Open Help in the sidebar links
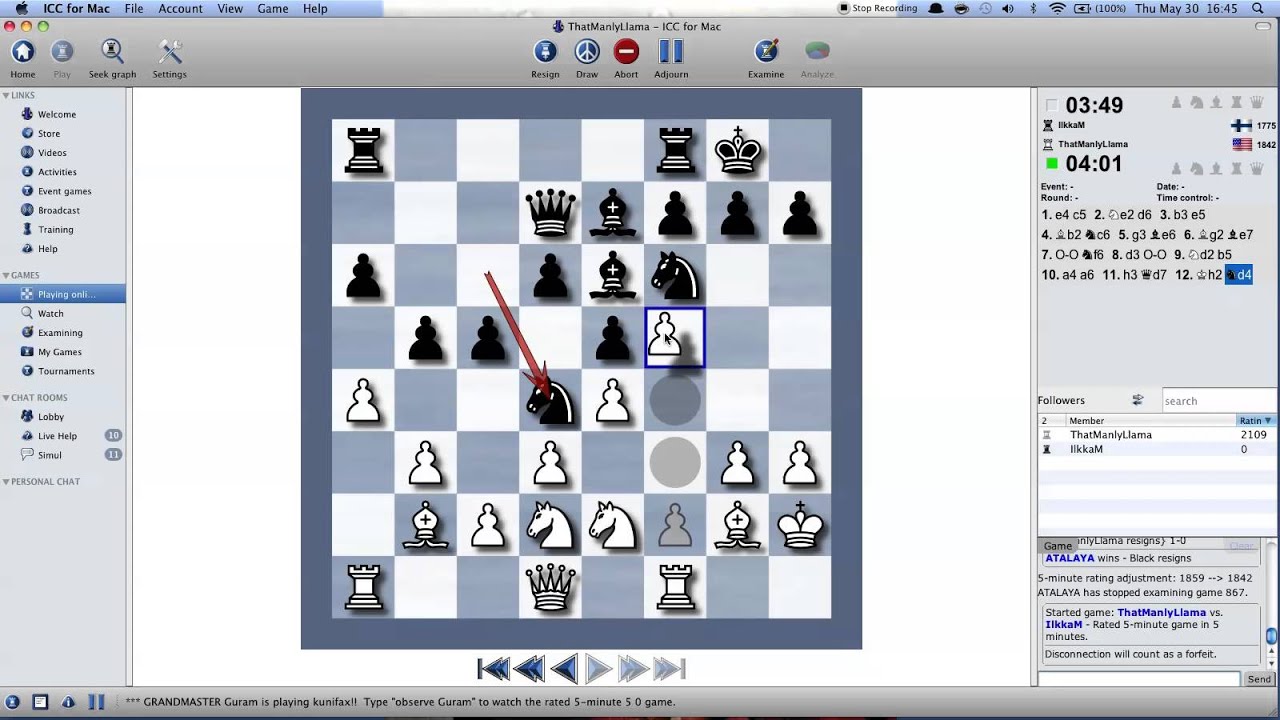 coord(48,249)
